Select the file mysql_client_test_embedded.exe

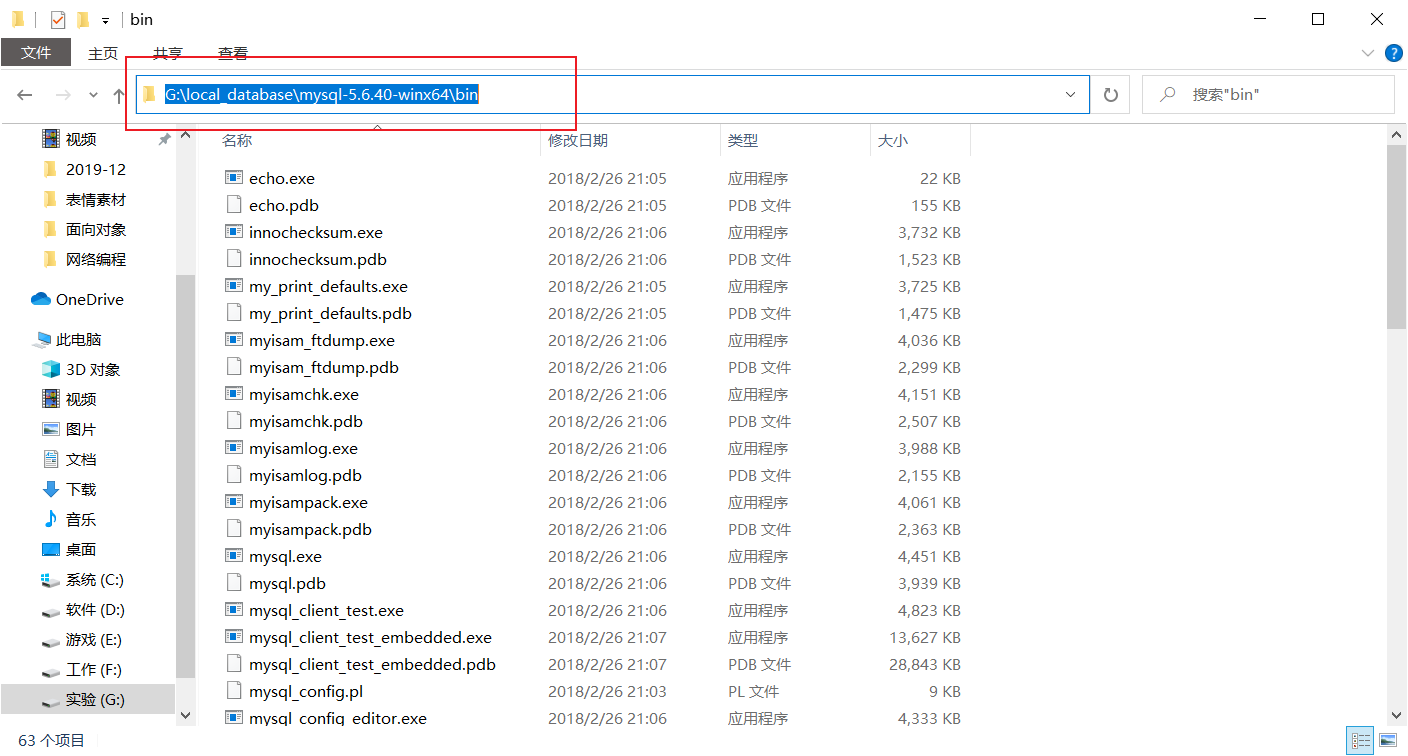[370, 637]
